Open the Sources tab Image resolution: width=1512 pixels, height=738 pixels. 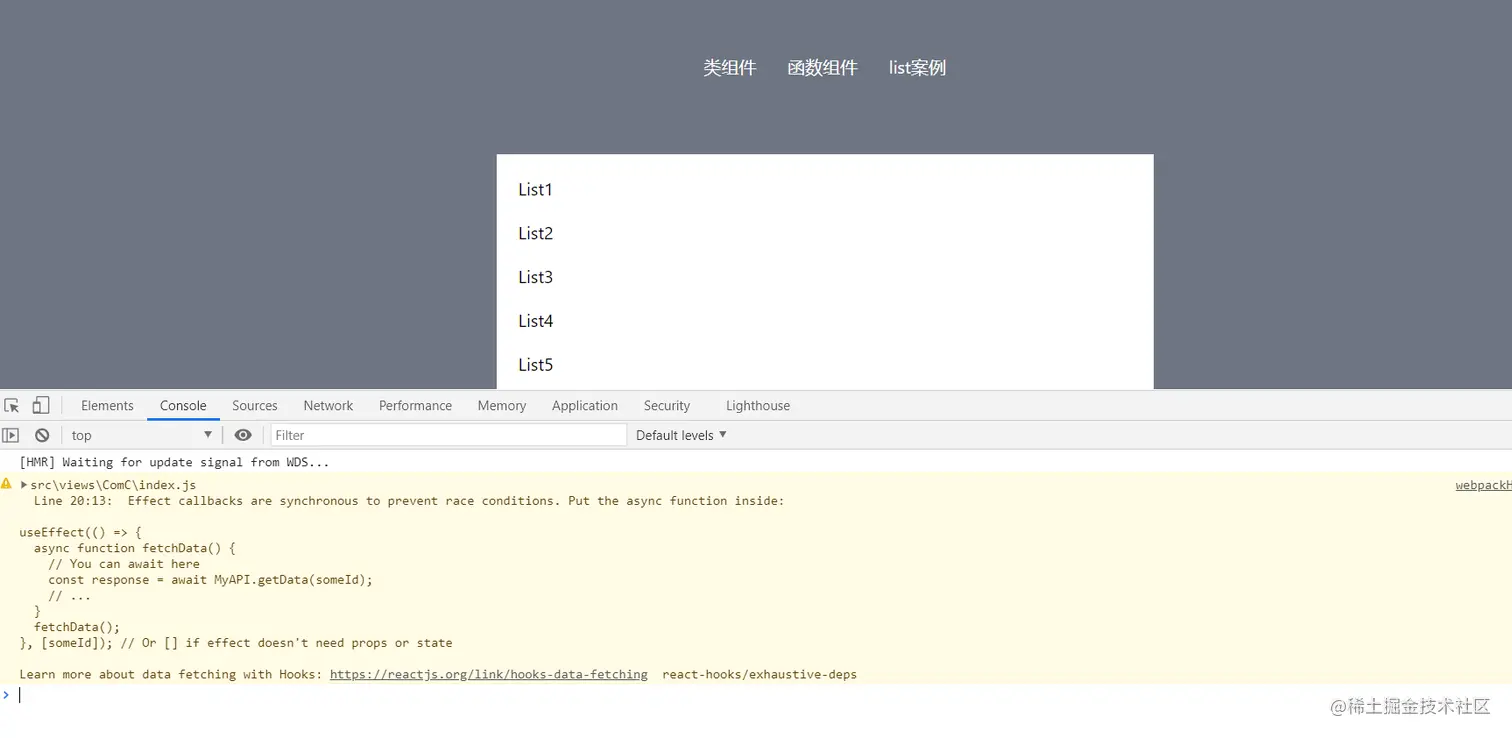tap(255, 405)
